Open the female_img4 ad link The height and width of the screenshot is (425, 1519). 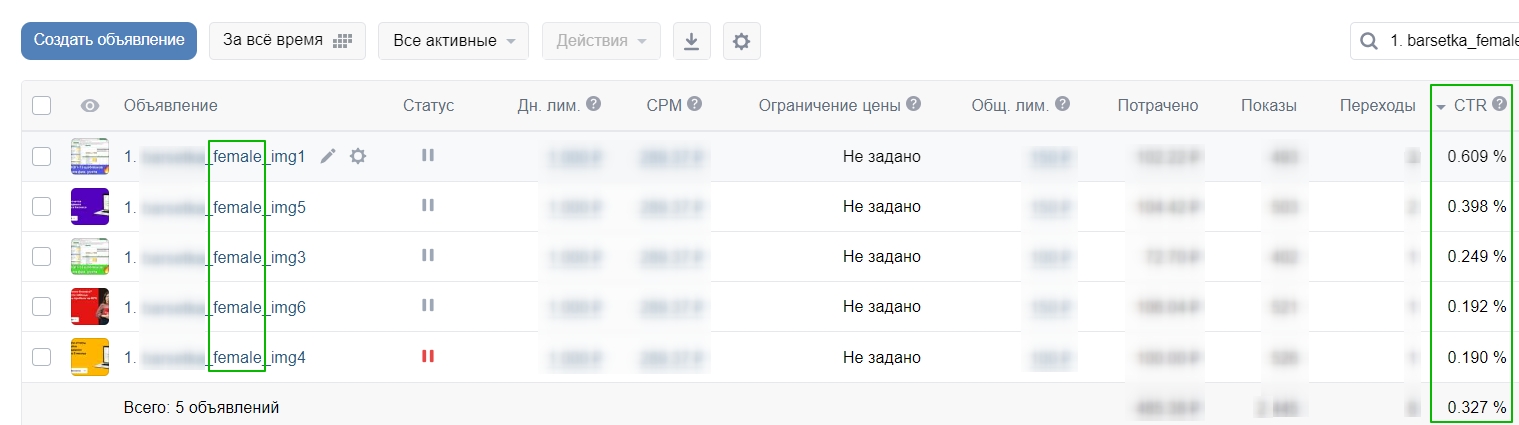215,357
